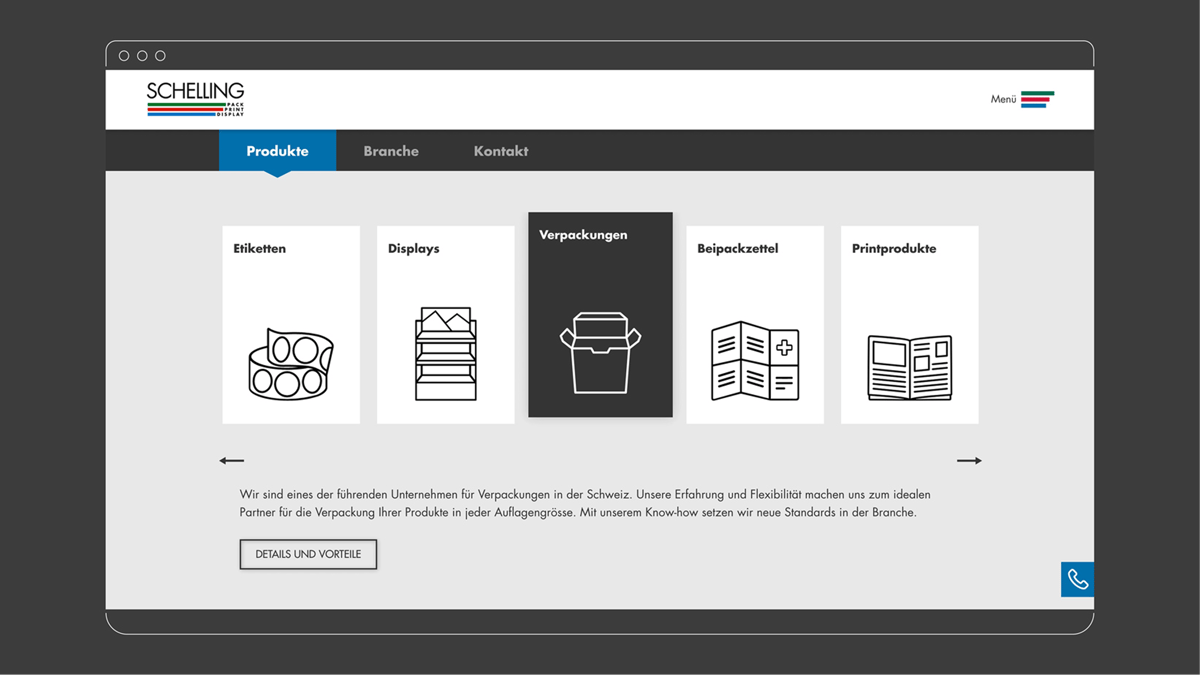Screen dimensions: 1200x675
Task: Click the striped hamburger icon next to Menü
Action: click(1036, 99)
